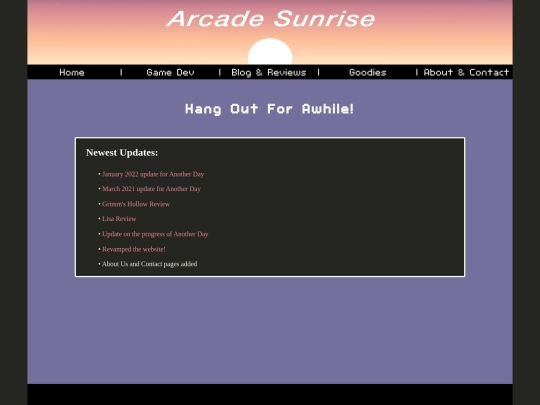The width and height of the screenshot is (540, 405).
Task: Open January 2022 update for Another Day
Action: click(x=153, y=174)
